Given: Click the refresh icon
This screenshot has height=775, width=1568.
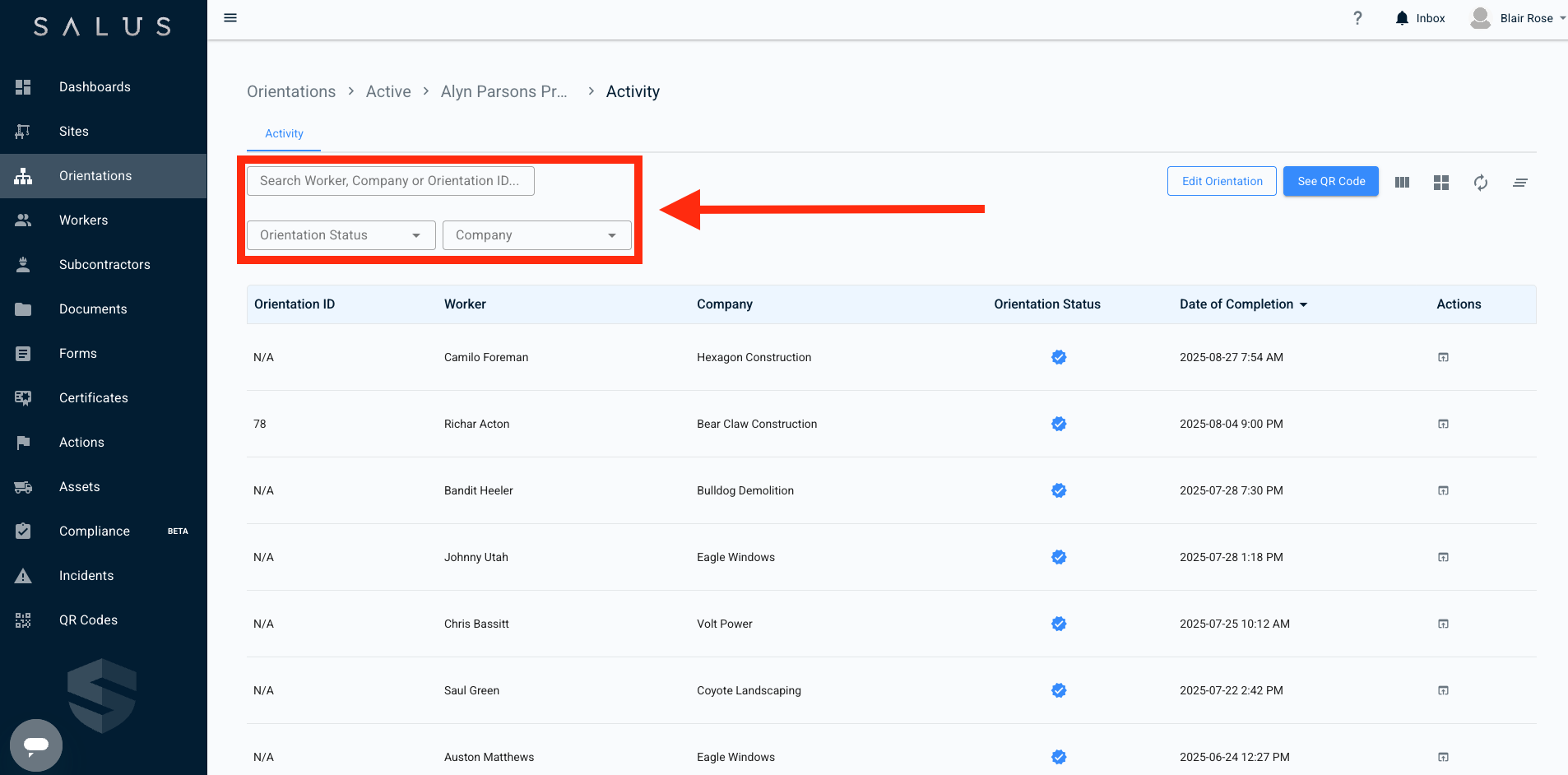Looking at the screenshot, I should coord(1480,183).
